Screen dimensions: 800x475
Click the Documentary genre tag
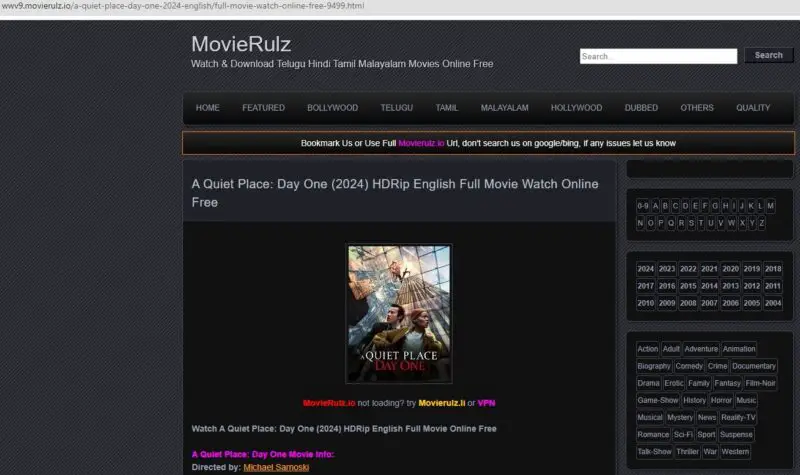click(x=754, y=366)
